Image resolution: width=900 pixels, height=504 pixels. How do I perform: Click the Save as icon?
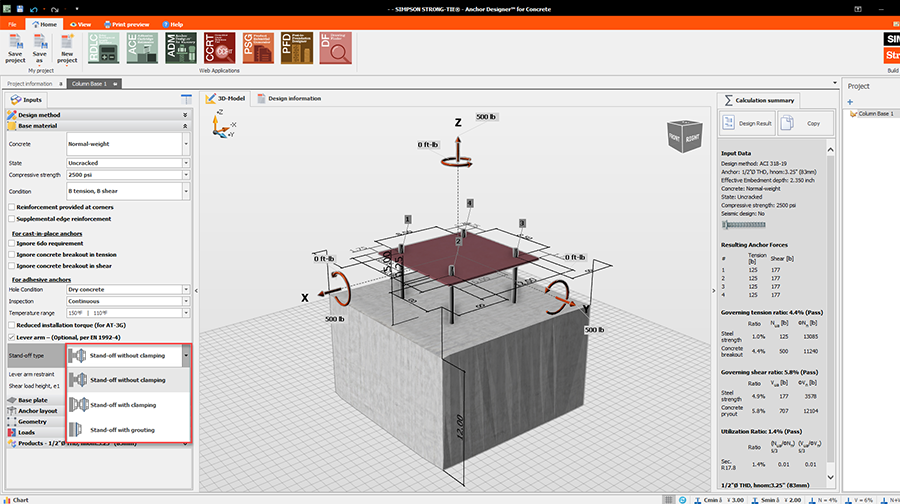[x=40, y=48]
